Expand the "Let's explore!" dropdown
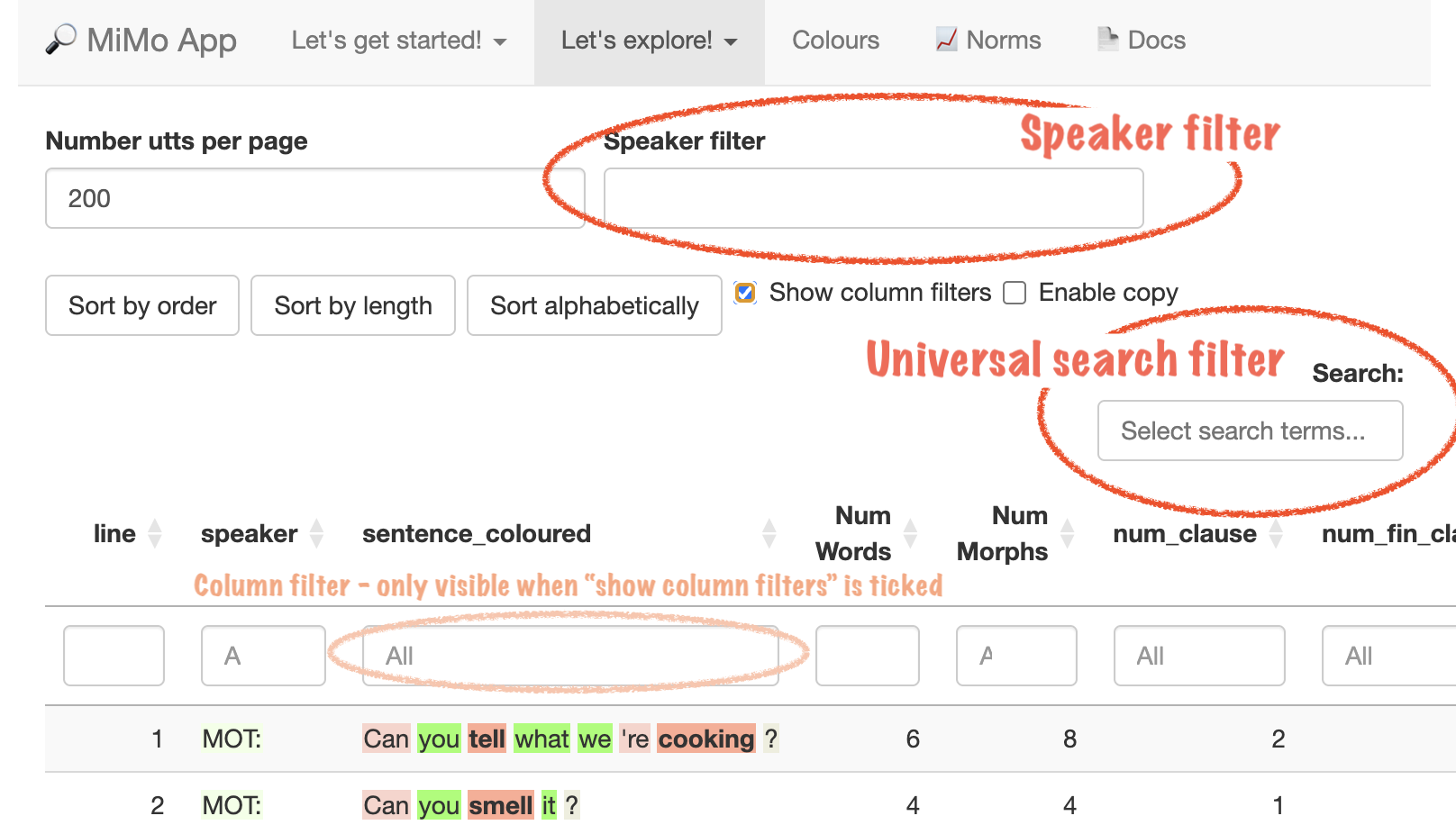Viewport: 1456px width, 834px height. click(x=649, y=41)
